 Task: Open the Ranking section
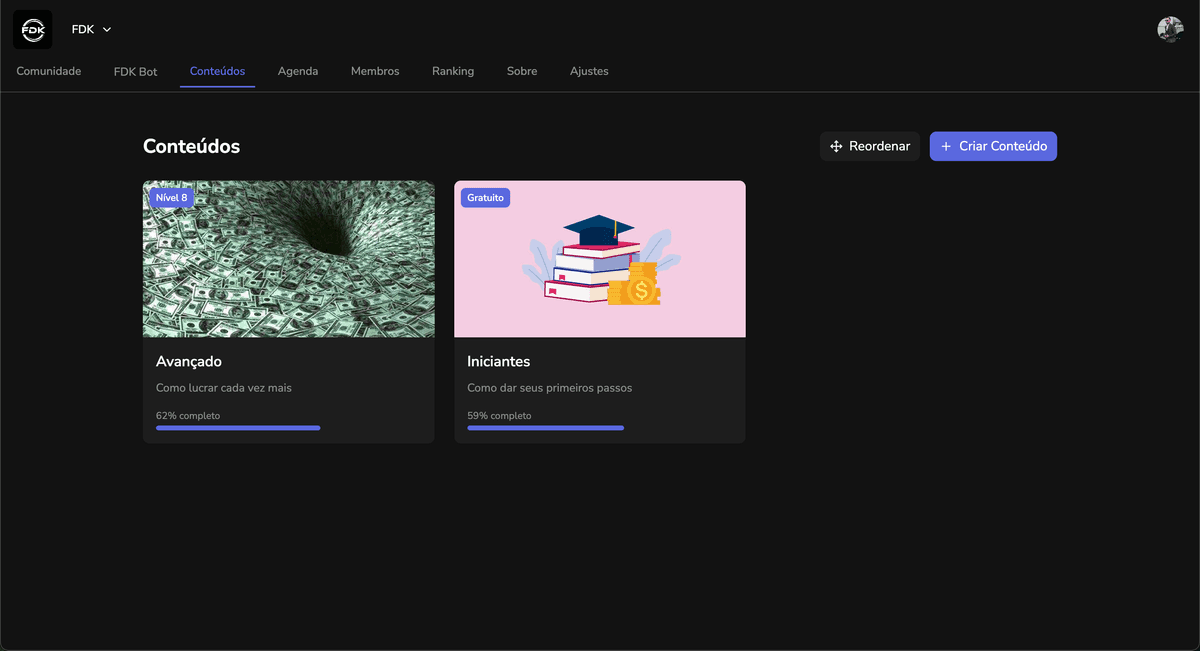pyautogui.click(x=453, y=71)
